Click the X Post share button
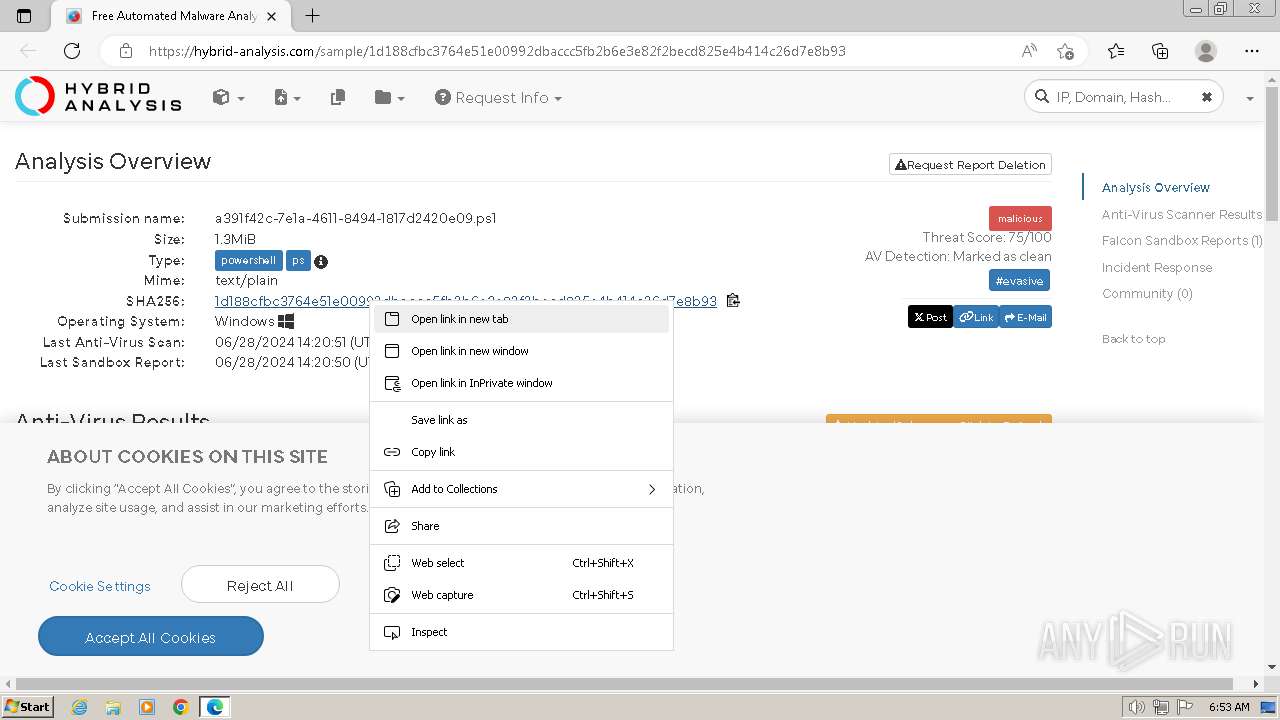The width and height of the screenshot is (1280, 720). [x=930, y=317]
